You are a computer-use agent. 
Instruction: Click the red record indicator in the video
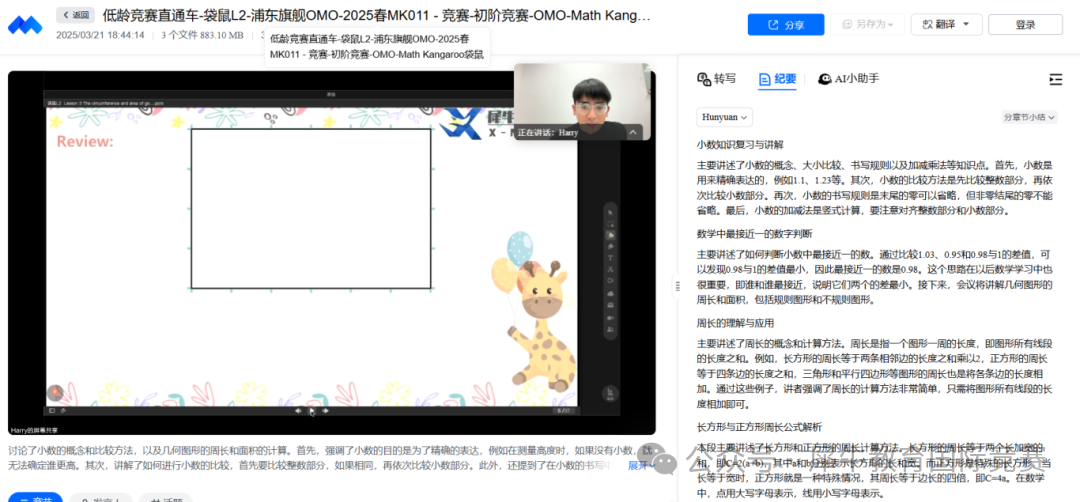54,393
